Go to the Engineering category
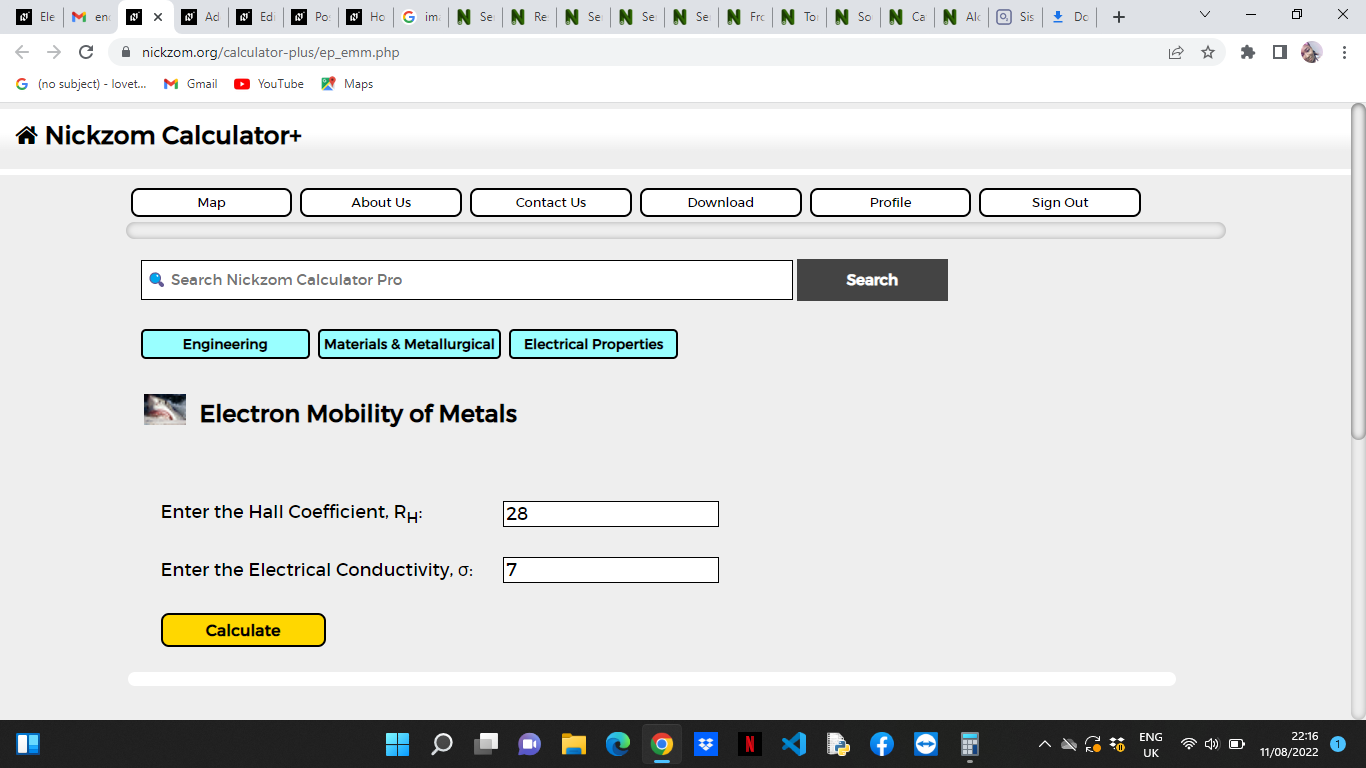The image size is (1366, 768). (225, 344)
